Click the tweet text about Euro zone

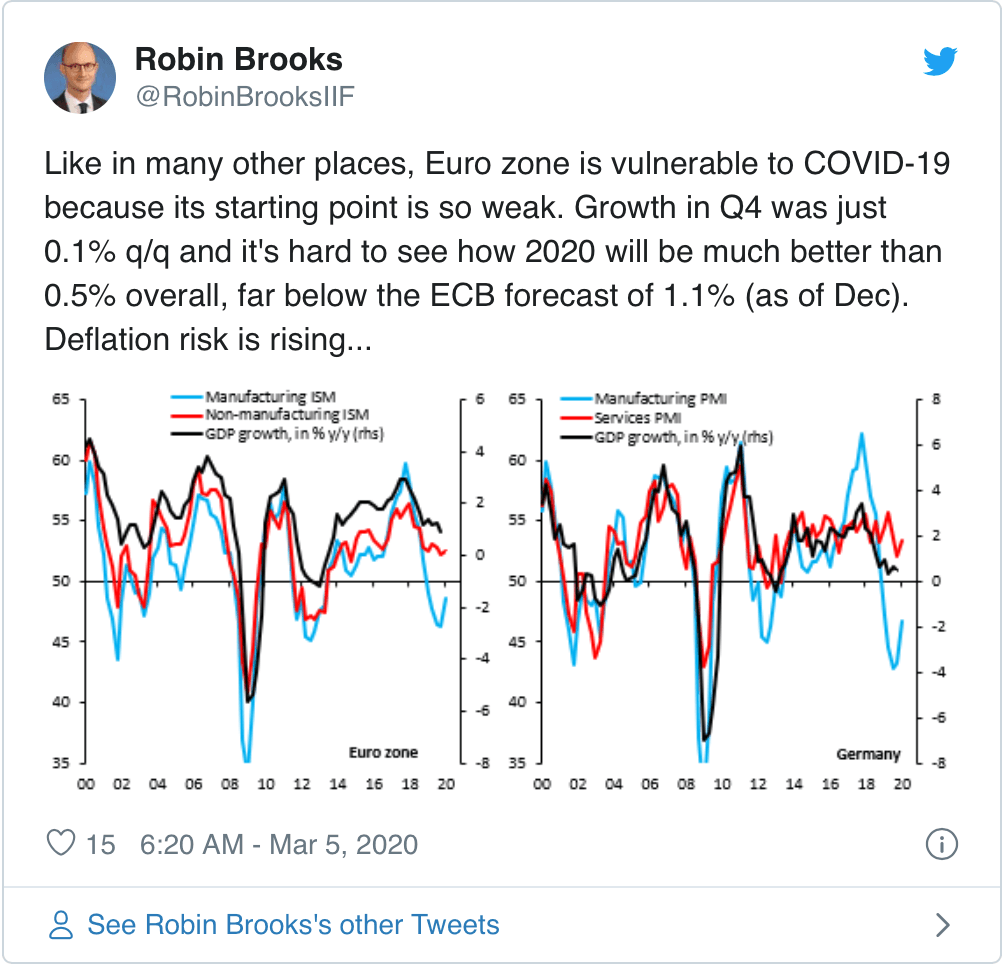tap(496, 252)
